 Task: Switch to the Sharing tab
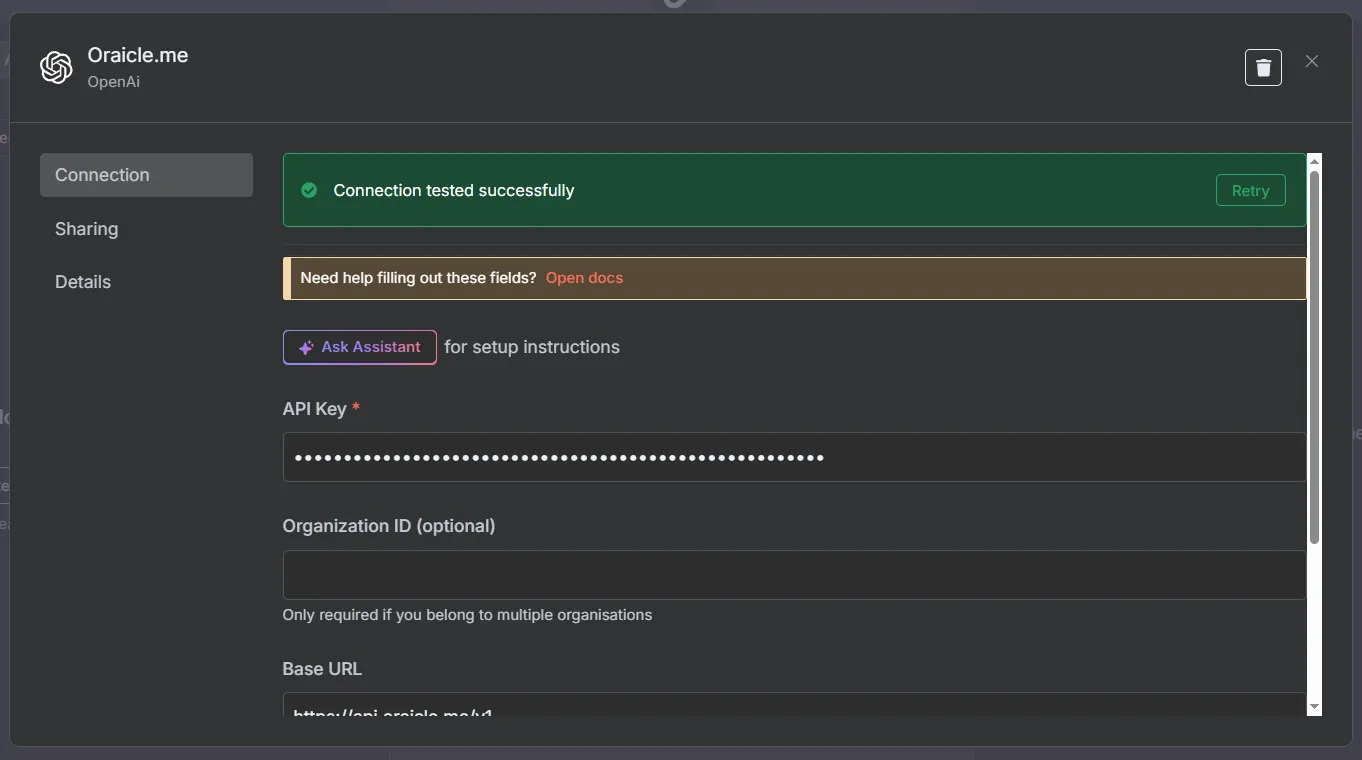[x=87, y=229]
